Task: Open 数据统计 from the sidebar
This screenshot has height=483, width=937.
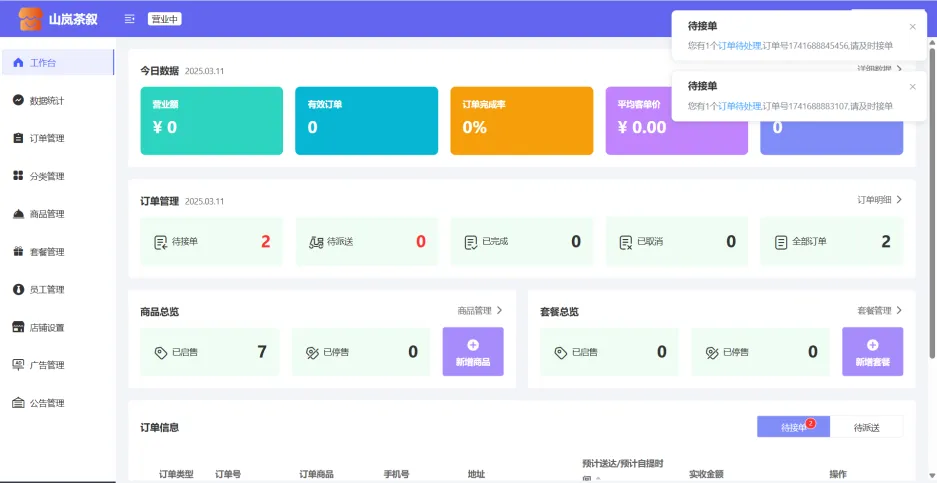Action: [x=46, y=101]
